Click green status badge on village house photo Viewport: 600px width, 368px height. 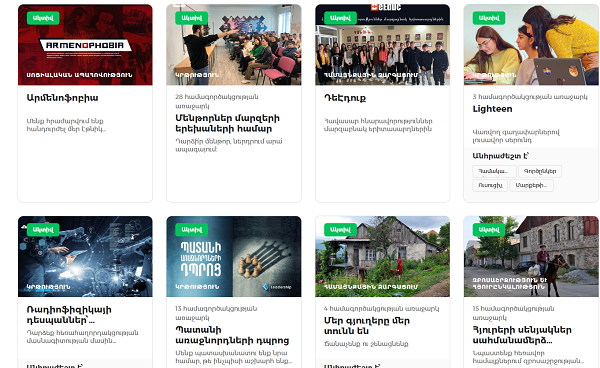click(340, 230)
